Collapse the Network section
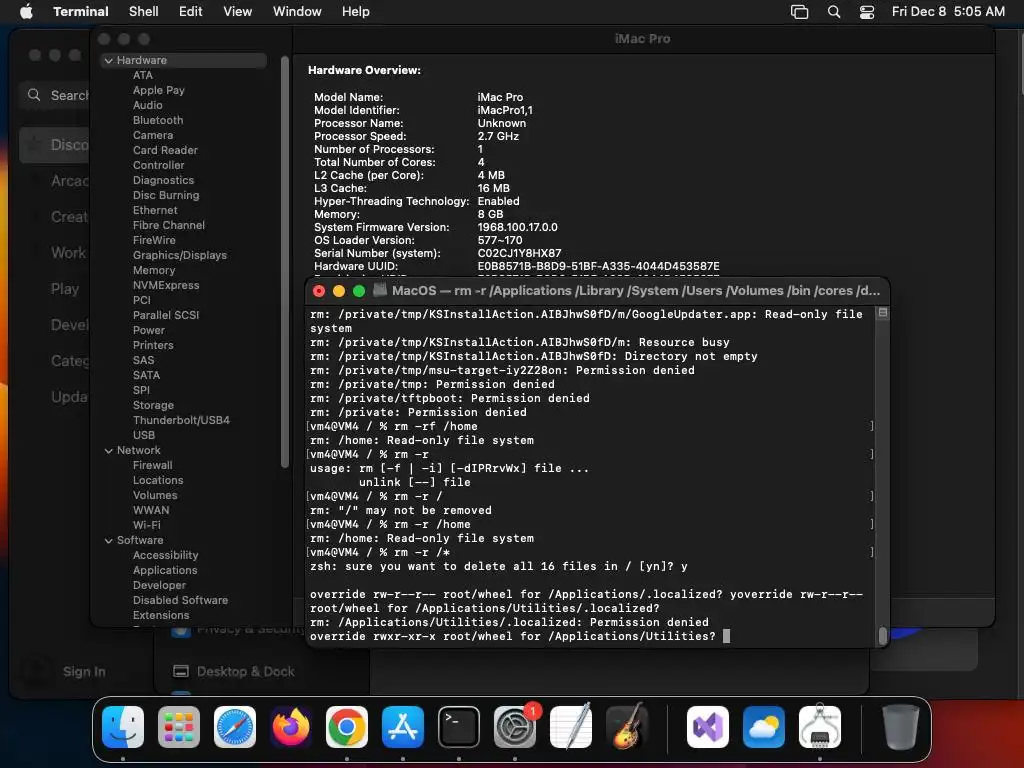 coord(108,450)
